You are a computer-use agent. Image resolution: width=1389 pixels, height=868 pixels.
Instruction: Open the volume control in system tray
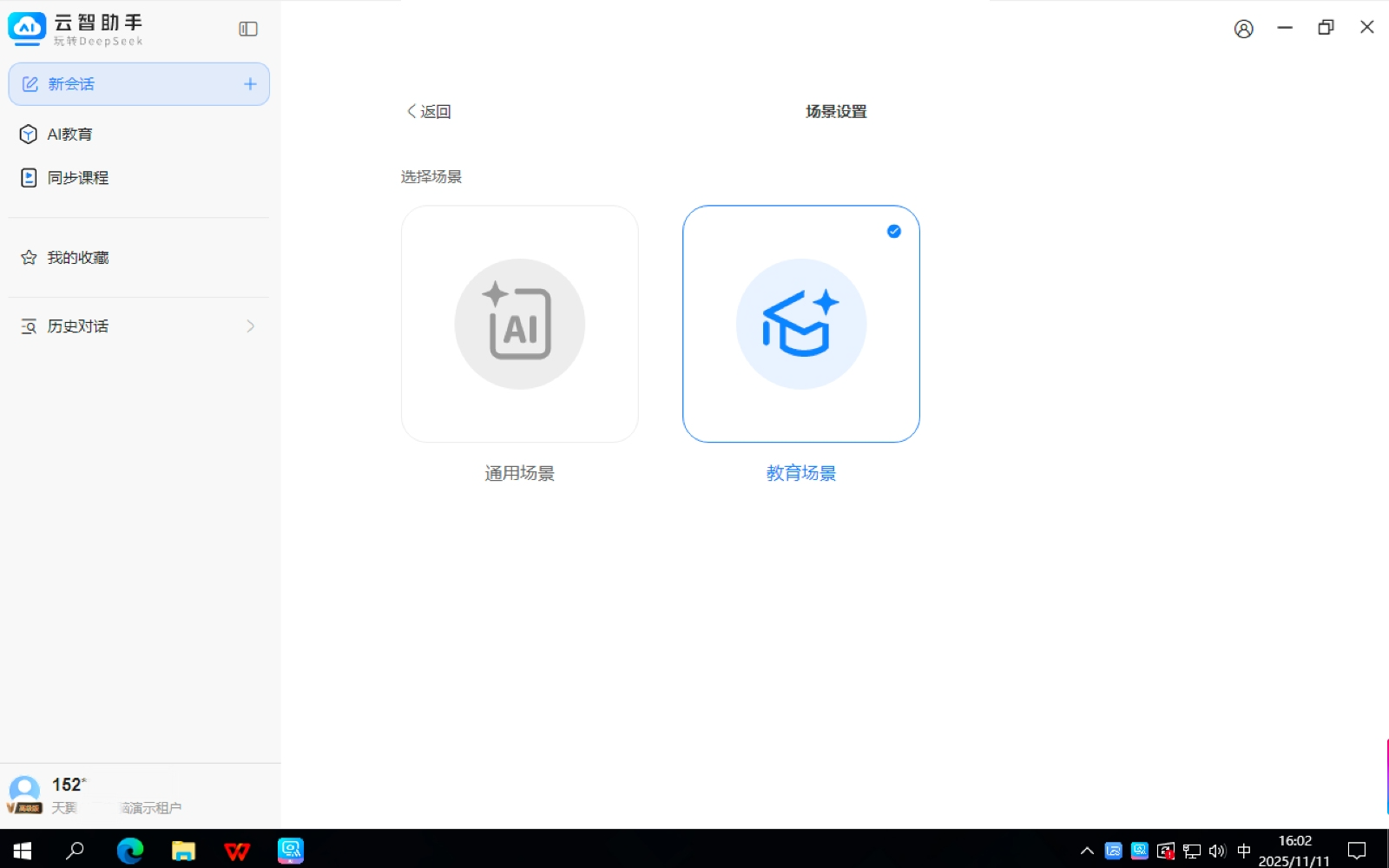[1217, 851]
